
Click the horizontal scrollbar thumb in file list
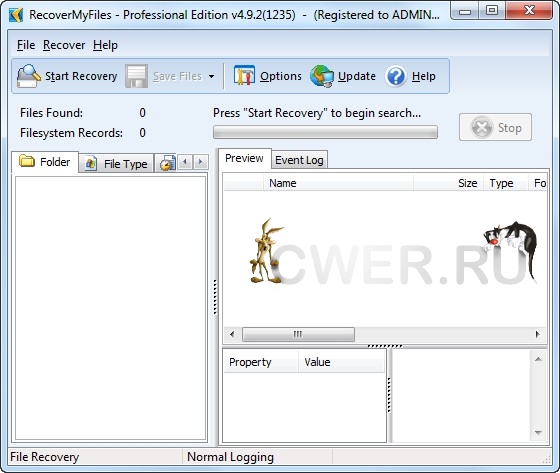tap(299, 334)
